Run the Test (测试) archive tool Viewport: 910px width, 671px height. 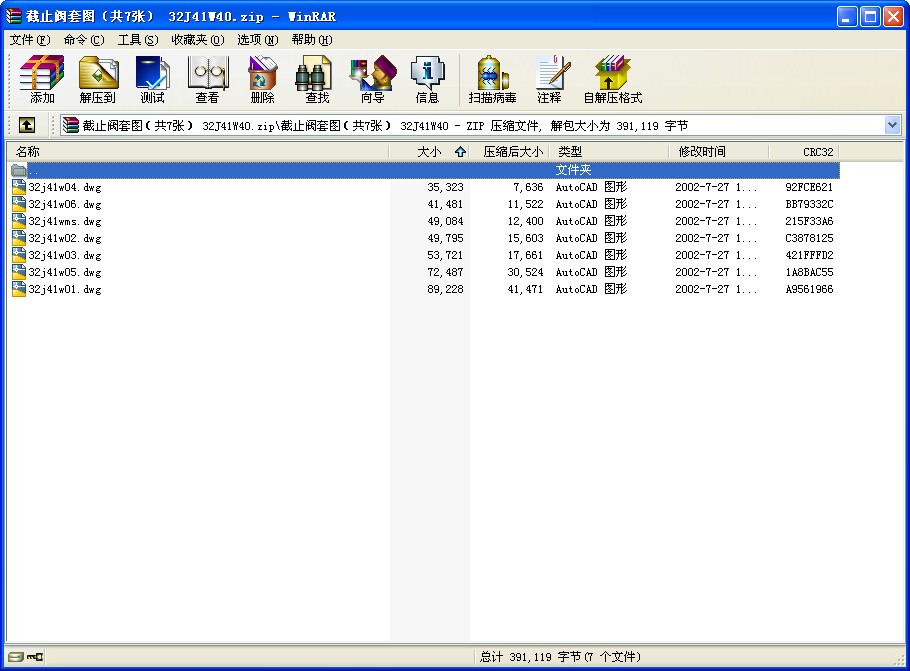(152, 80)
